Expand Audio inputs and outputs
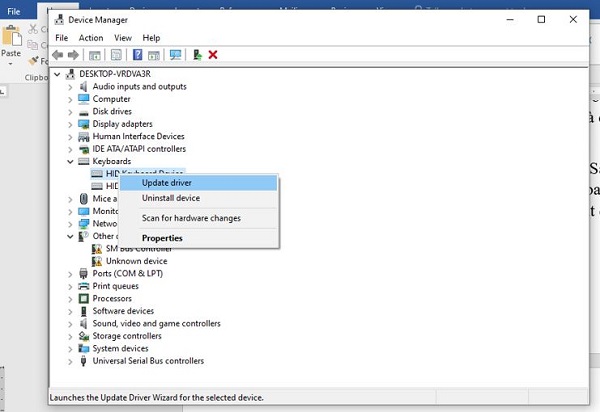 [x=70, y=87]
